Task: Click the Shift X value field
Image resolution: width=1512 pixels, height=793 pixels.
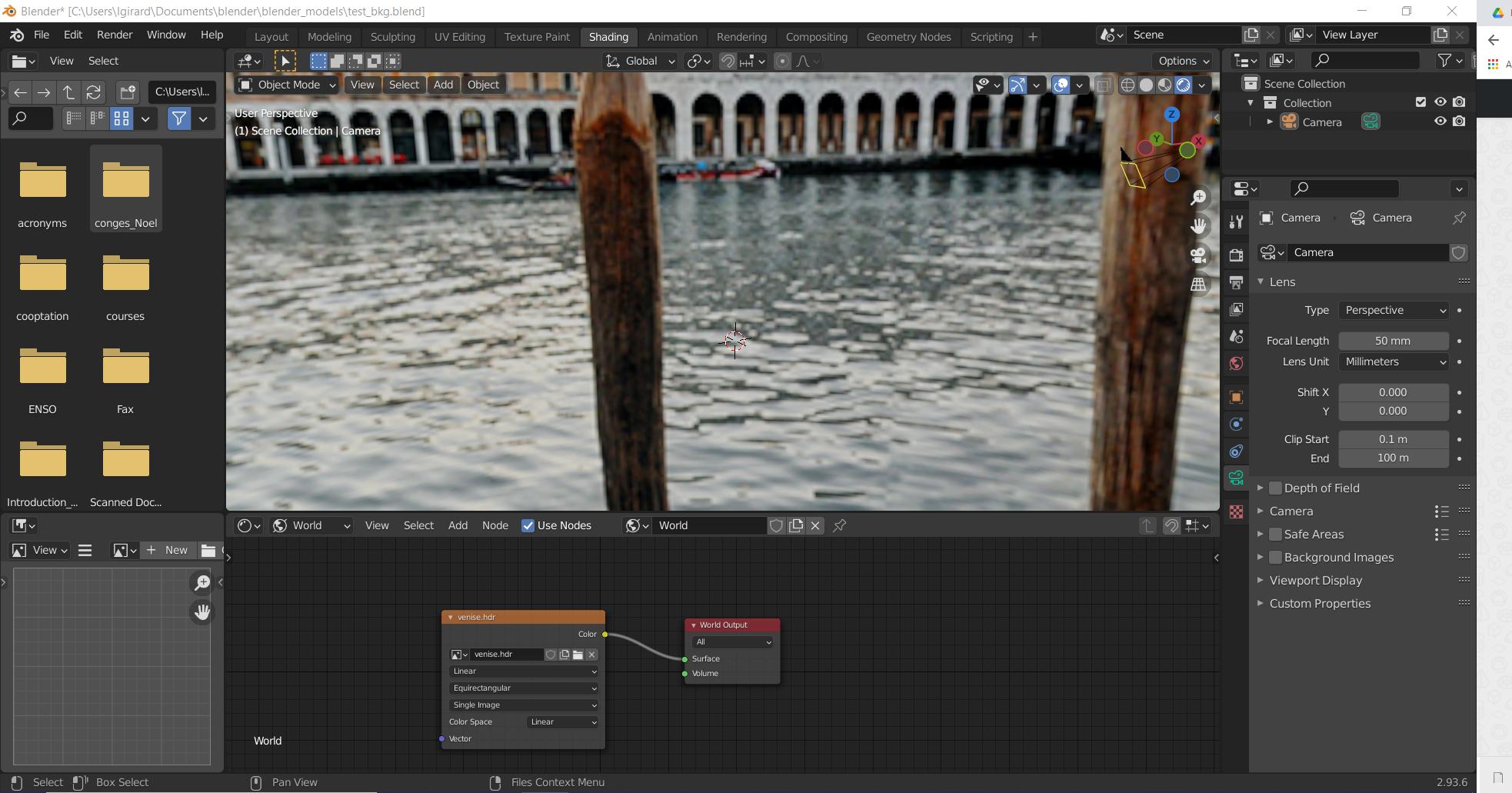Action: pyautogui.click(x=1394, y=392)
